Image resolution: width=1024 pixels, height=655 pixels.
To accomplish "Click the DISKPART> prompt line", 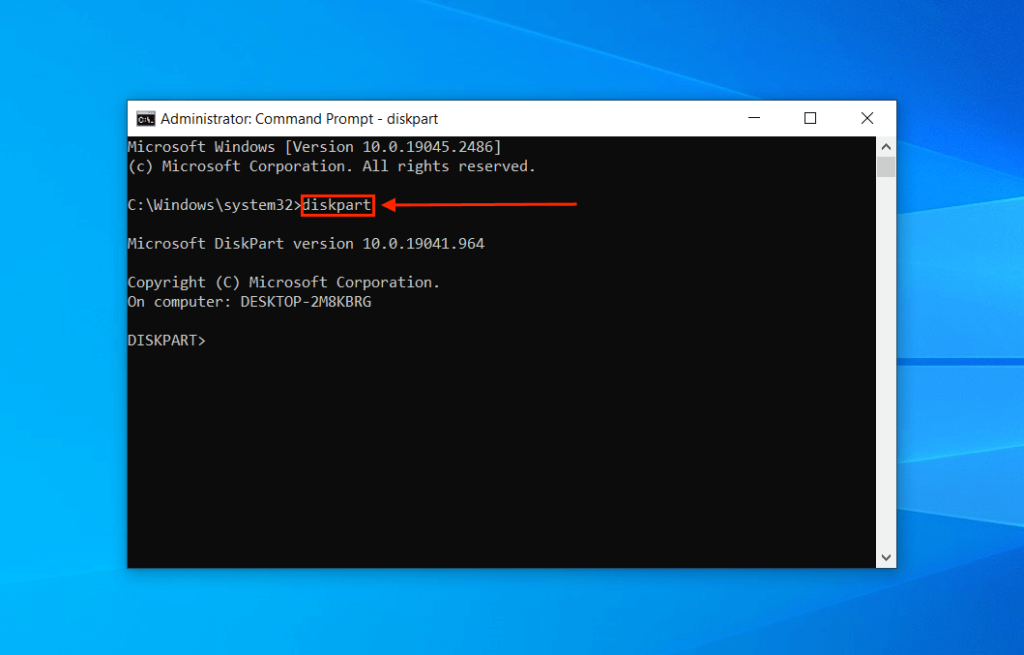I will coord(166,339).
